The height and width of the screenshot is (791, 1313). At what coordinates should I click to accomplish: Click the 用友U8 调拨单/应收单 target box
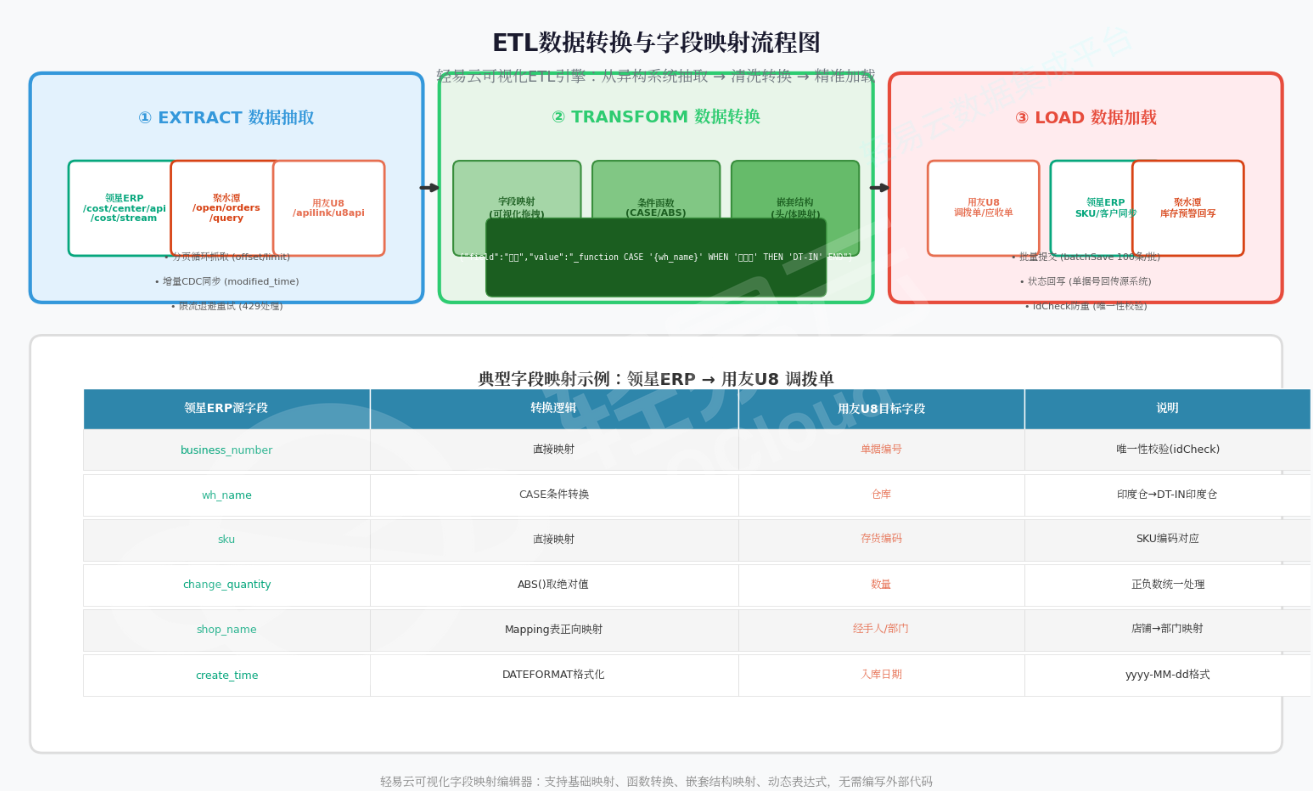pos(983,208)
